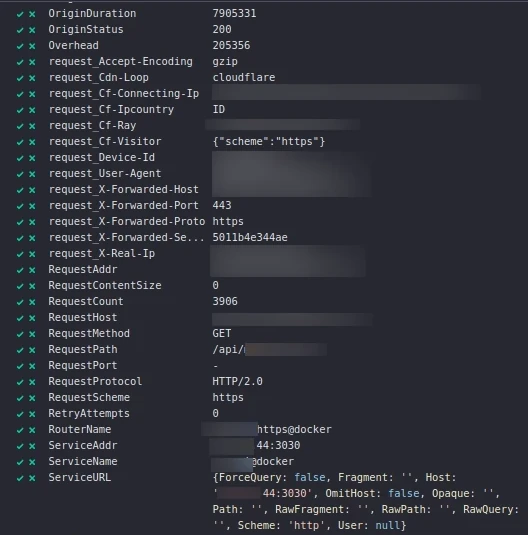Viewport: 528px width, 535px height.
Task: Exclude request_X-Forwarded-Port using X icon
Action: (x=32, y=206)
